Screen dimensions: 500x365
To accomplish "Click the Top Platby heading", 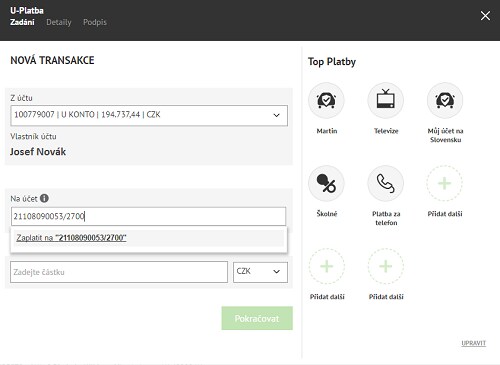I will tap(332, 62).
